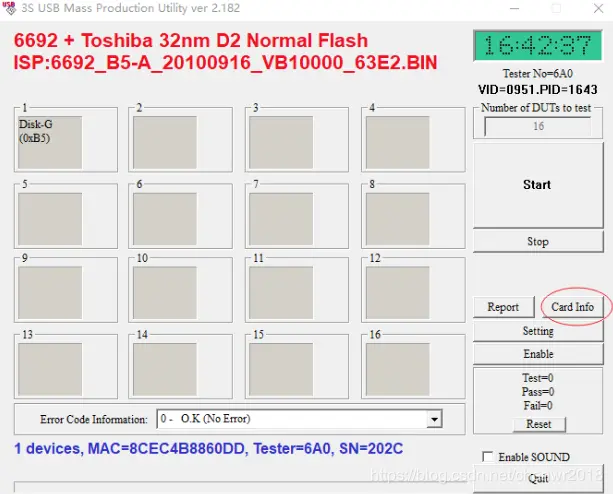Select device slot 15
Screen dimensions: 613x494
(281, 369)
